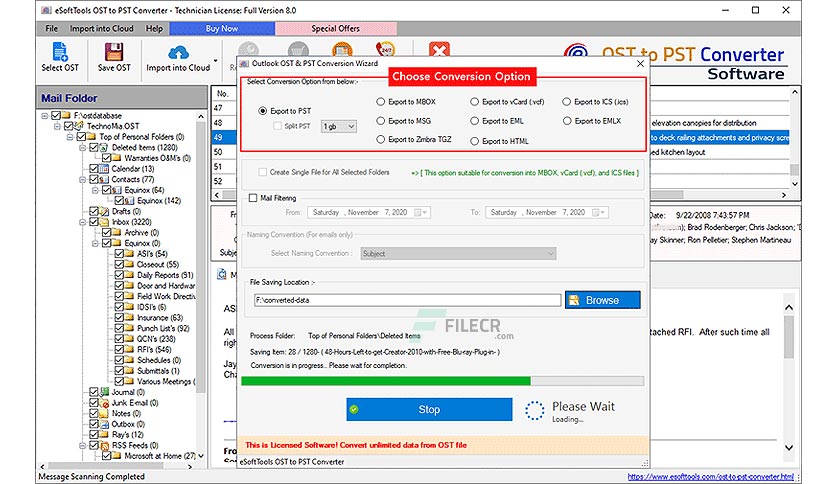836x484 pixels.
Task: Select the Daily Reports (91) folder
Action: pyautogui.click(x=165, y=275)
